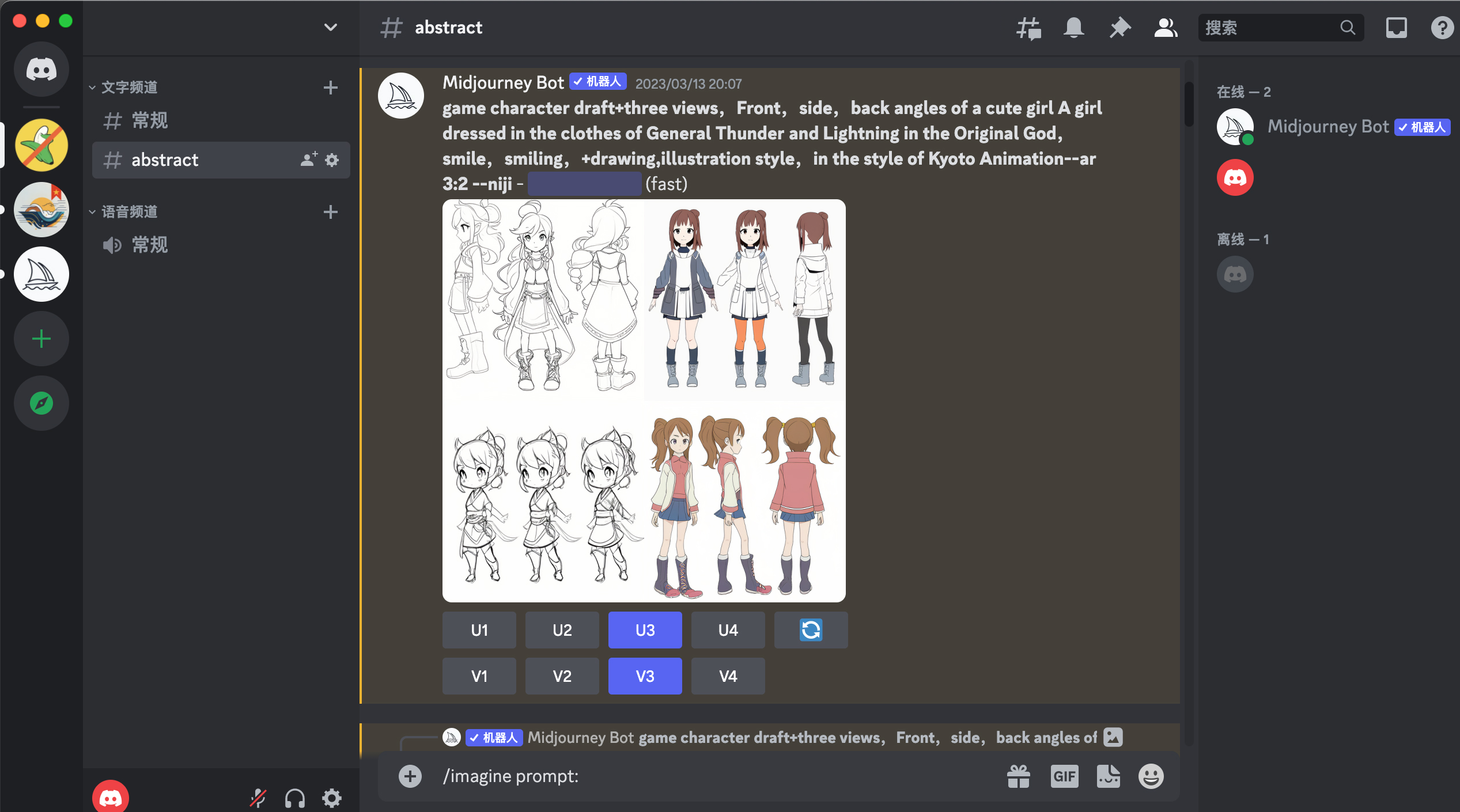This screenshot has height=812, width=1460.
Task: Open the Threads icon in header
Action: tap(1028, 28)
